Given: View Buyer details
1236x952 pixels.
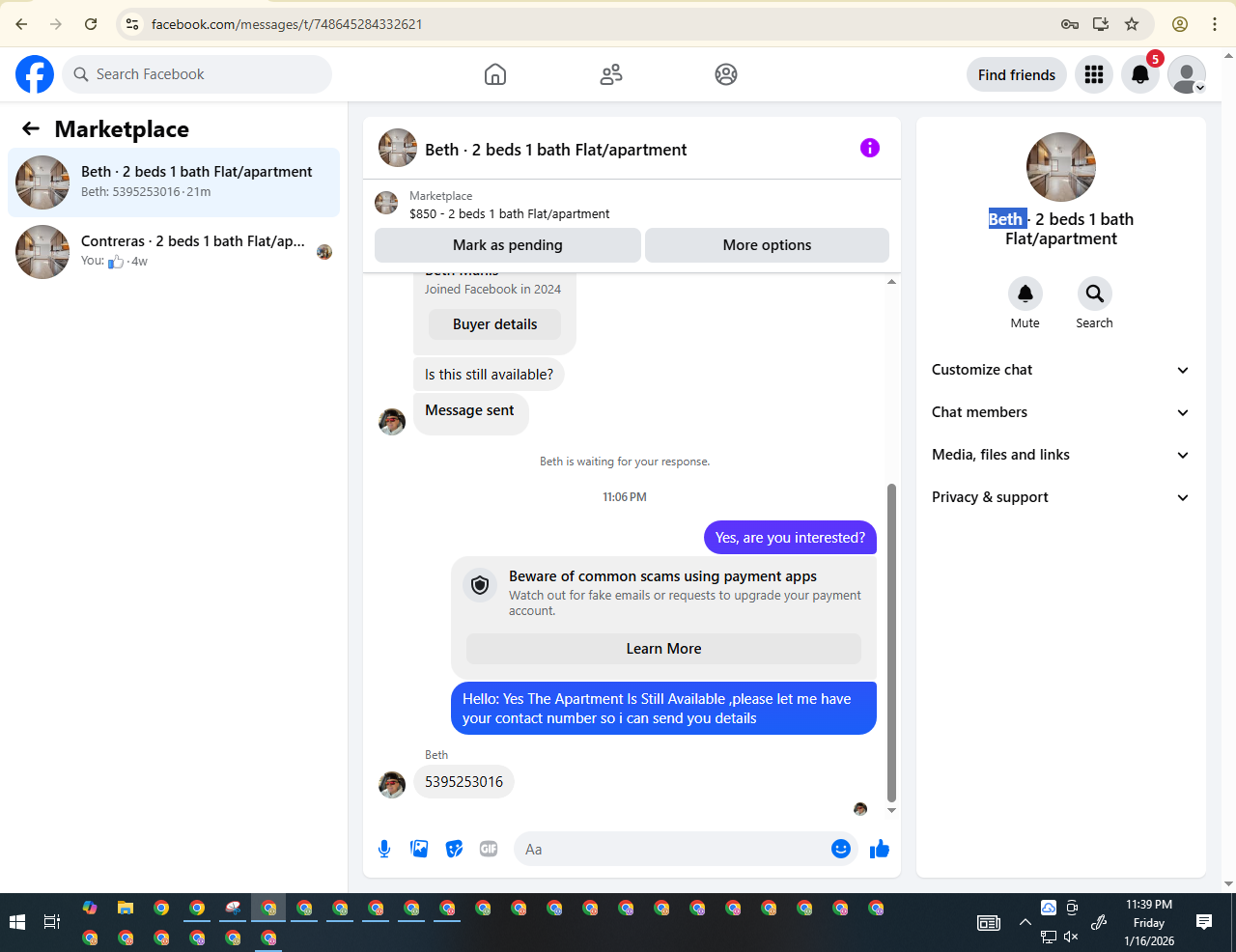Looking at the screenshot, I should (x=494, y=324).
